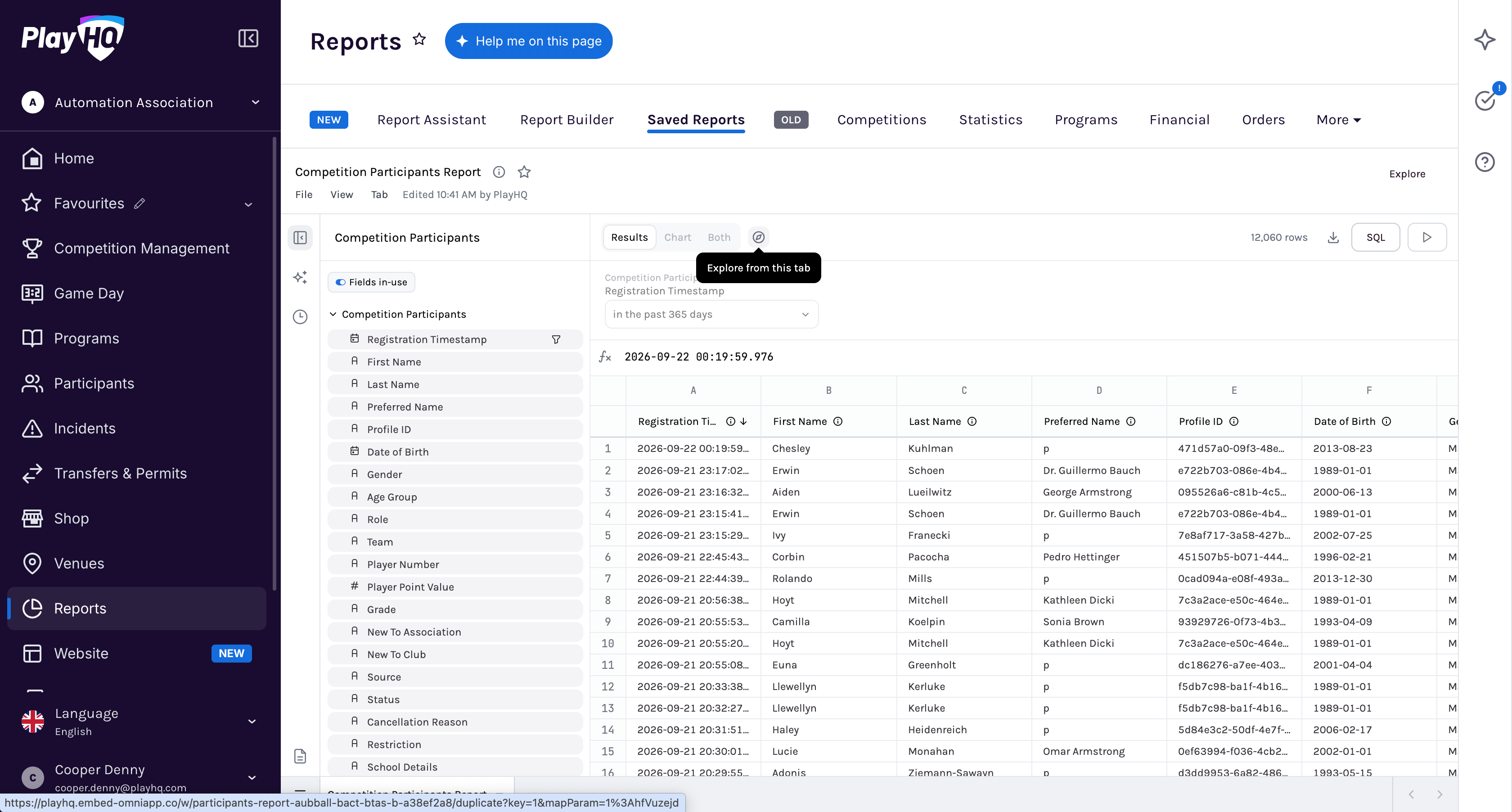The image size is (1512, 812).
Task: Open the View menu
Action: 342,194
